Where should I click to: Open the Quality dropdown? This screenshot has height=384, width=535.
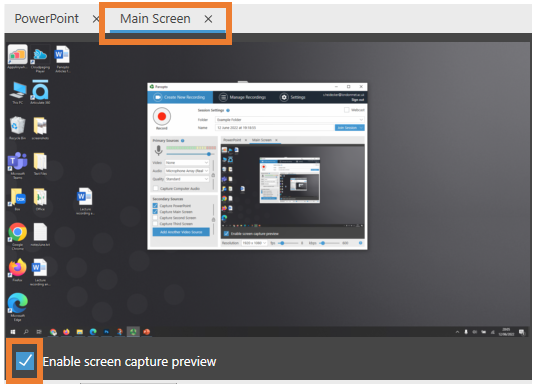[187, 179]
